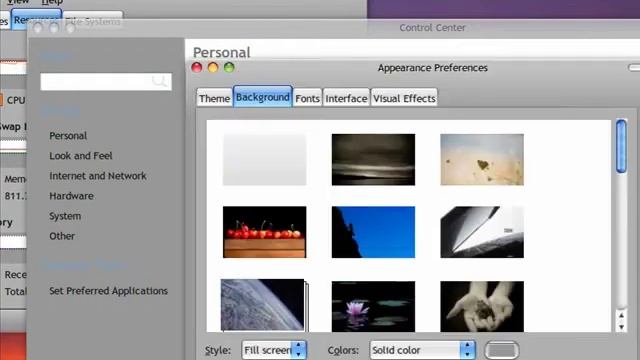Open the Style dropdown showing Fill screen
Screen dimensions: 640x360
click(273, 350)
